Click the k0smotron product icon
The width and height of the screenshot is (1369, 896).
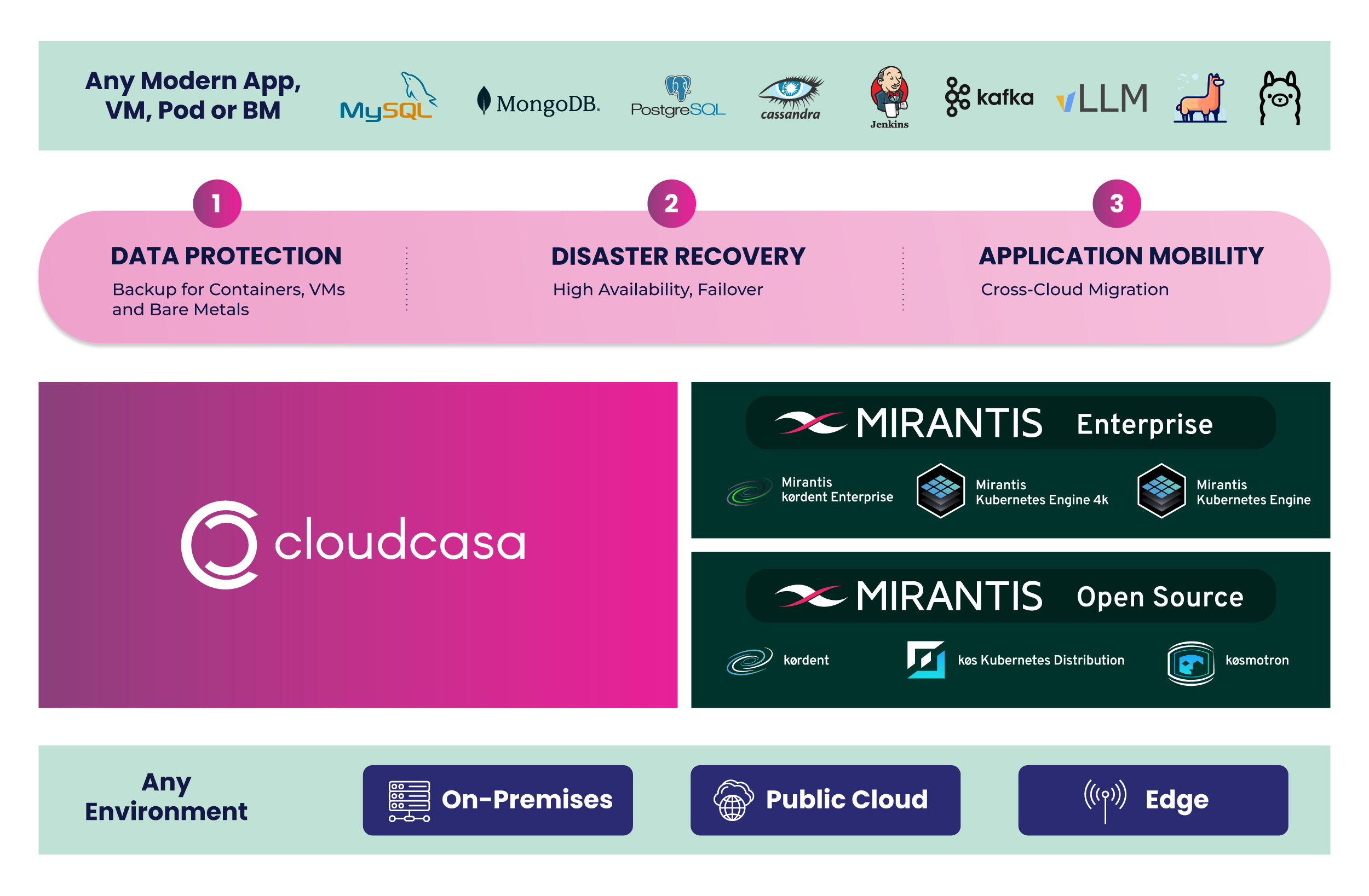coord(1190,663)
